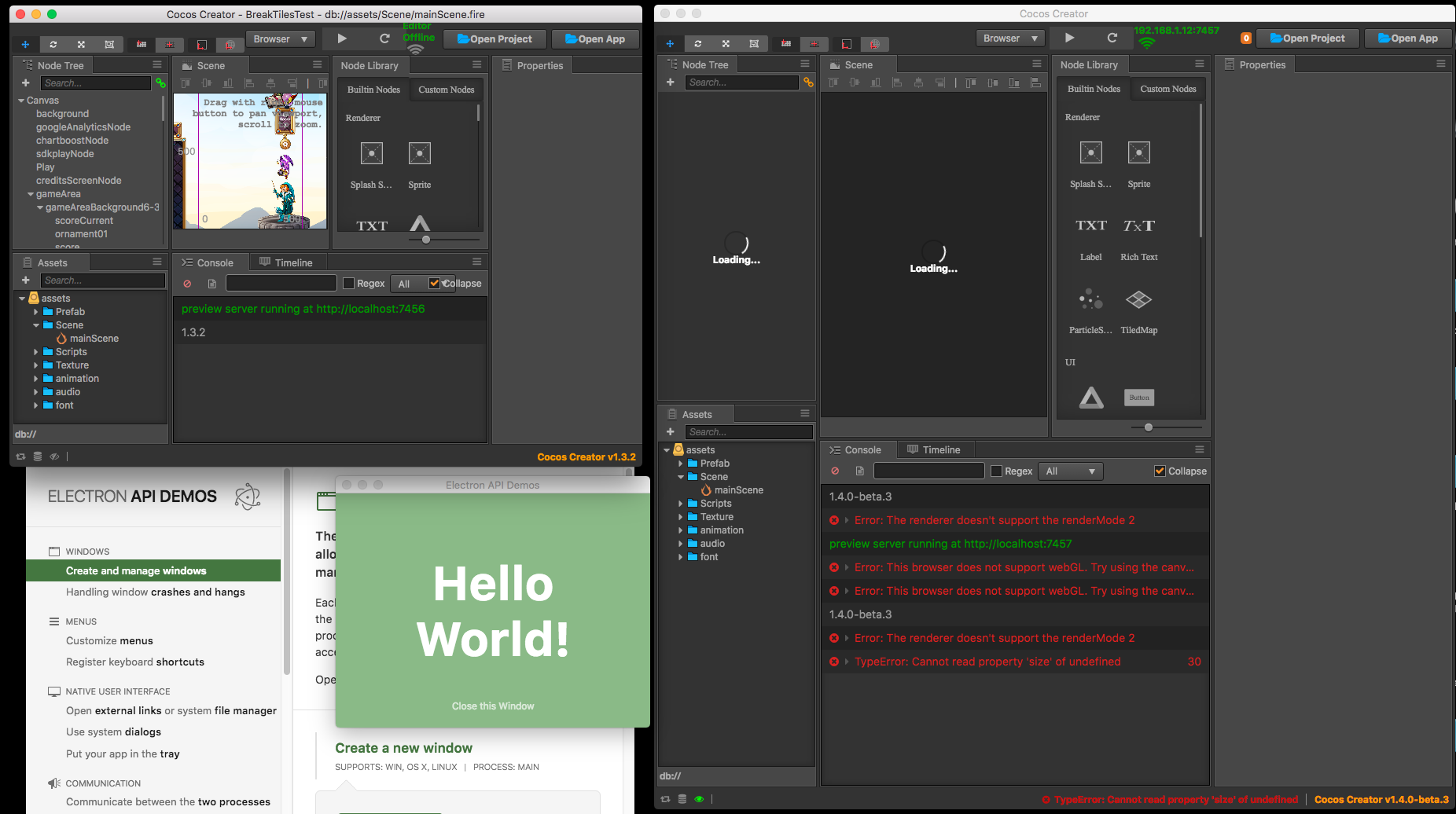Click the play preview button in right window
The width and height of the screenshot is (1456, 814).
tap(1069, 38)
